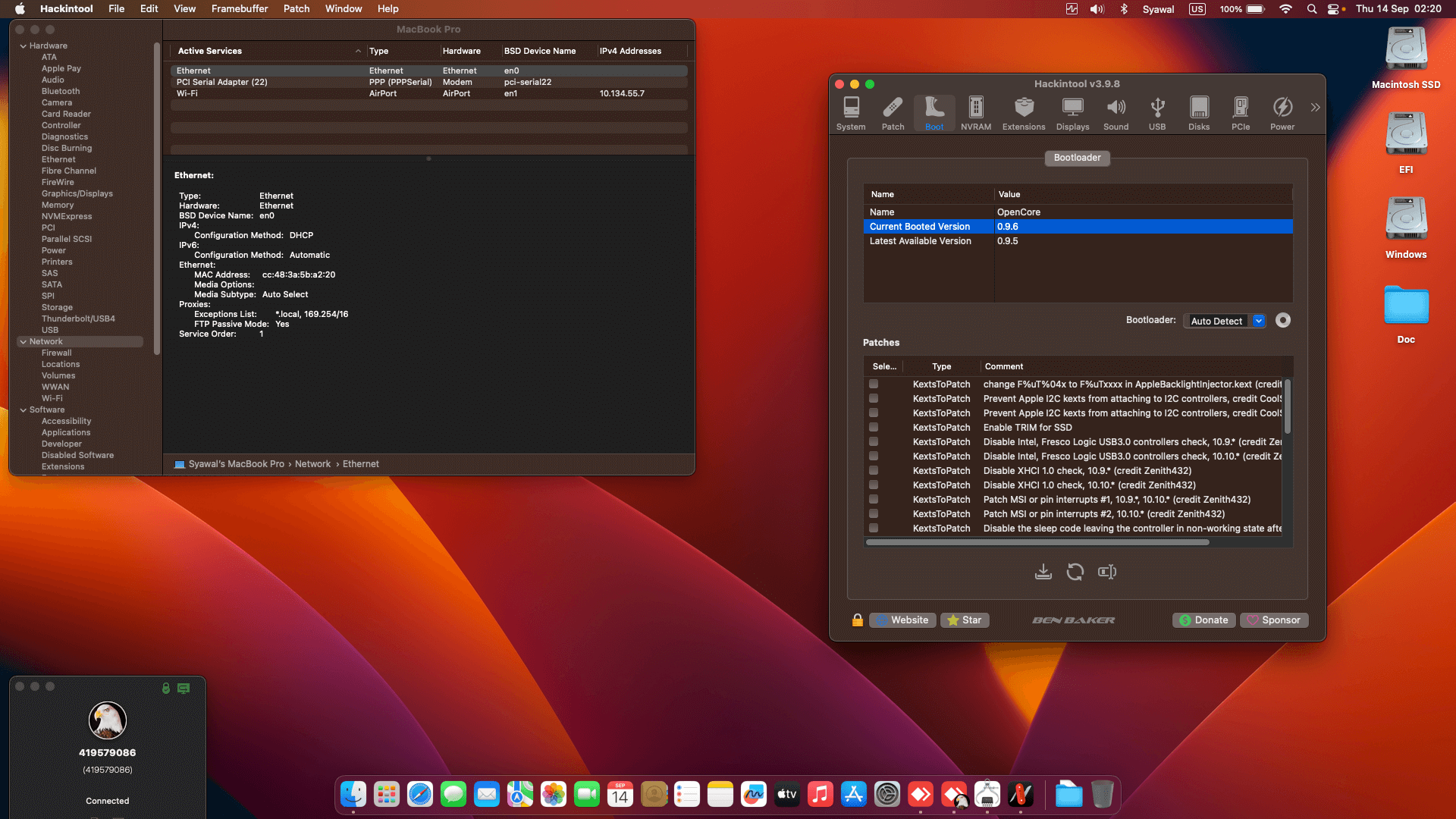Open the Patch section in Hackintool
Image resolution: width=1456 pixels, height=819 pixels.
893,113
